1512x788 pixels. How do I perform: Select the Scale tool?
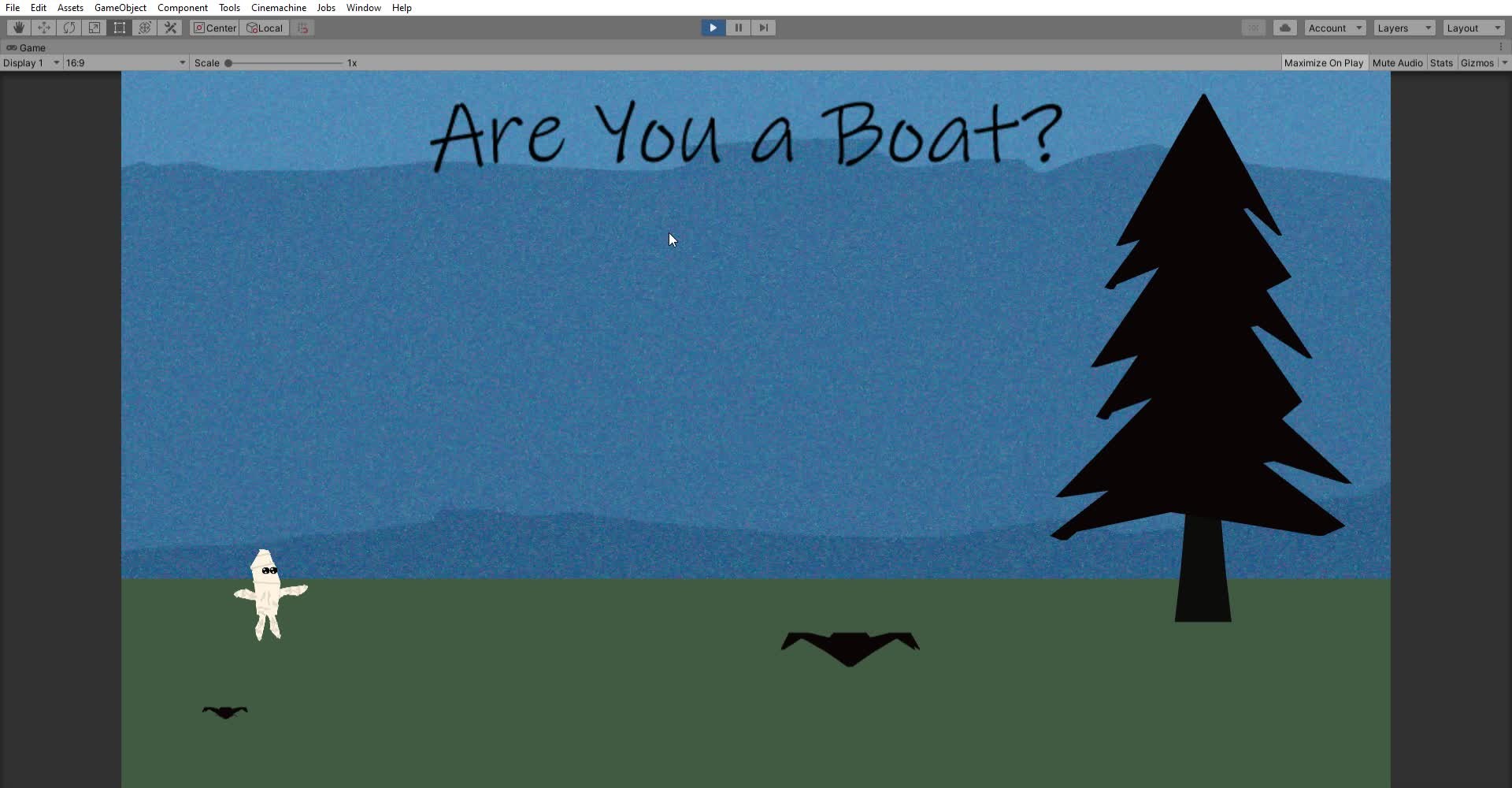[94, 28]
